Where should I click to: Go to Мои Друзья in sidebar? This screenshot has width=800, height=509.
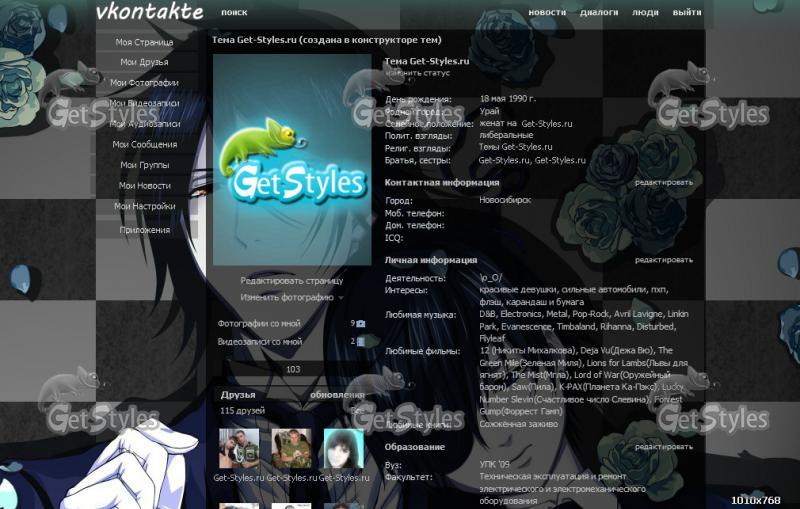[x=144, y=62]
